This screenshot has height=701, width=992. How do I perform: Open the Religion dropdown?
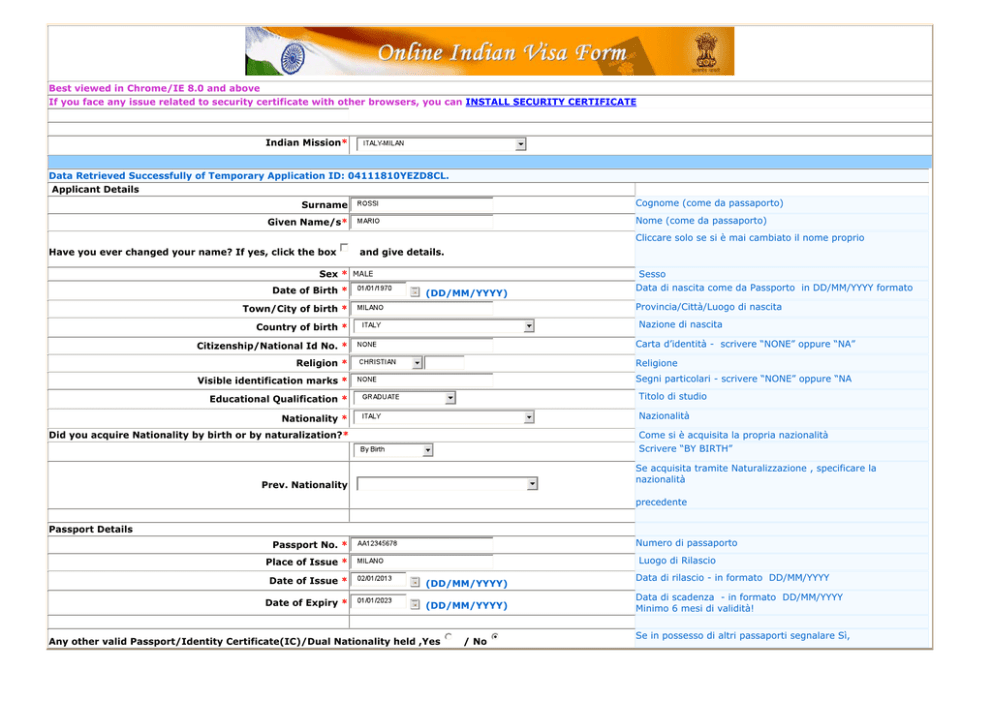(417, 363)
